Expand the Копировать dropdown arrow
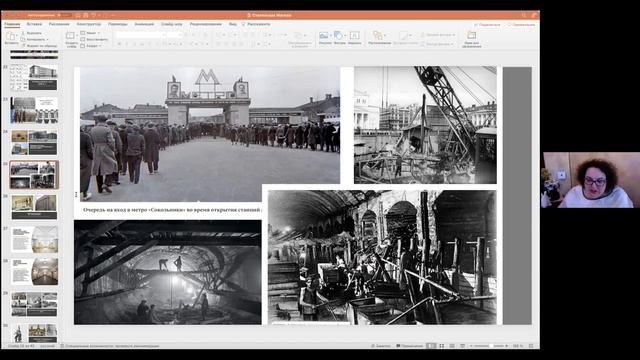Image resolution: width=640 pixels, height=360 pixels. click(x=47, y=40)
